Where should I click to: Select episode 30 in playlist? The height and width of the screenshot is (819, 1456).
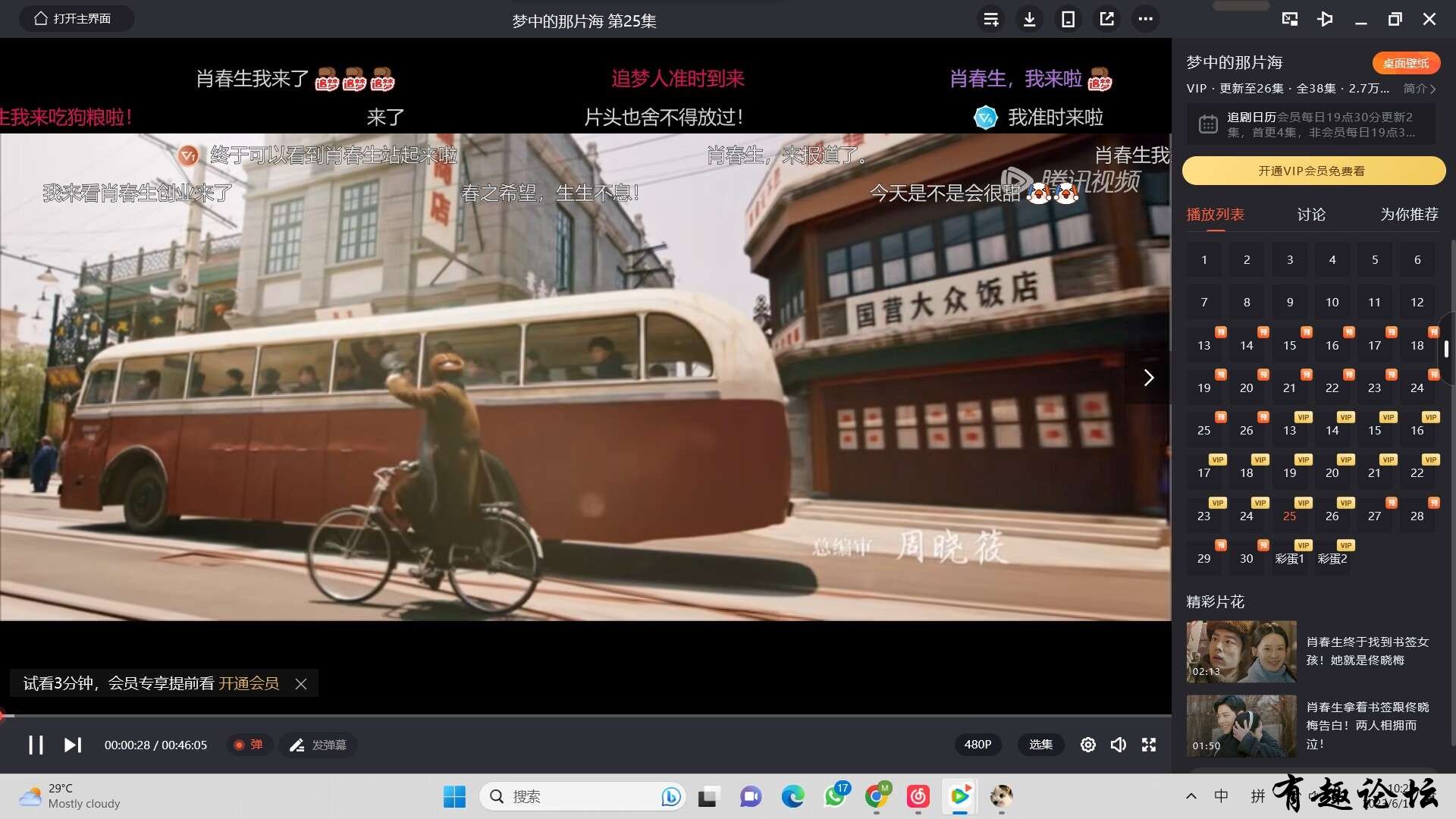[x=1247, y=558]
